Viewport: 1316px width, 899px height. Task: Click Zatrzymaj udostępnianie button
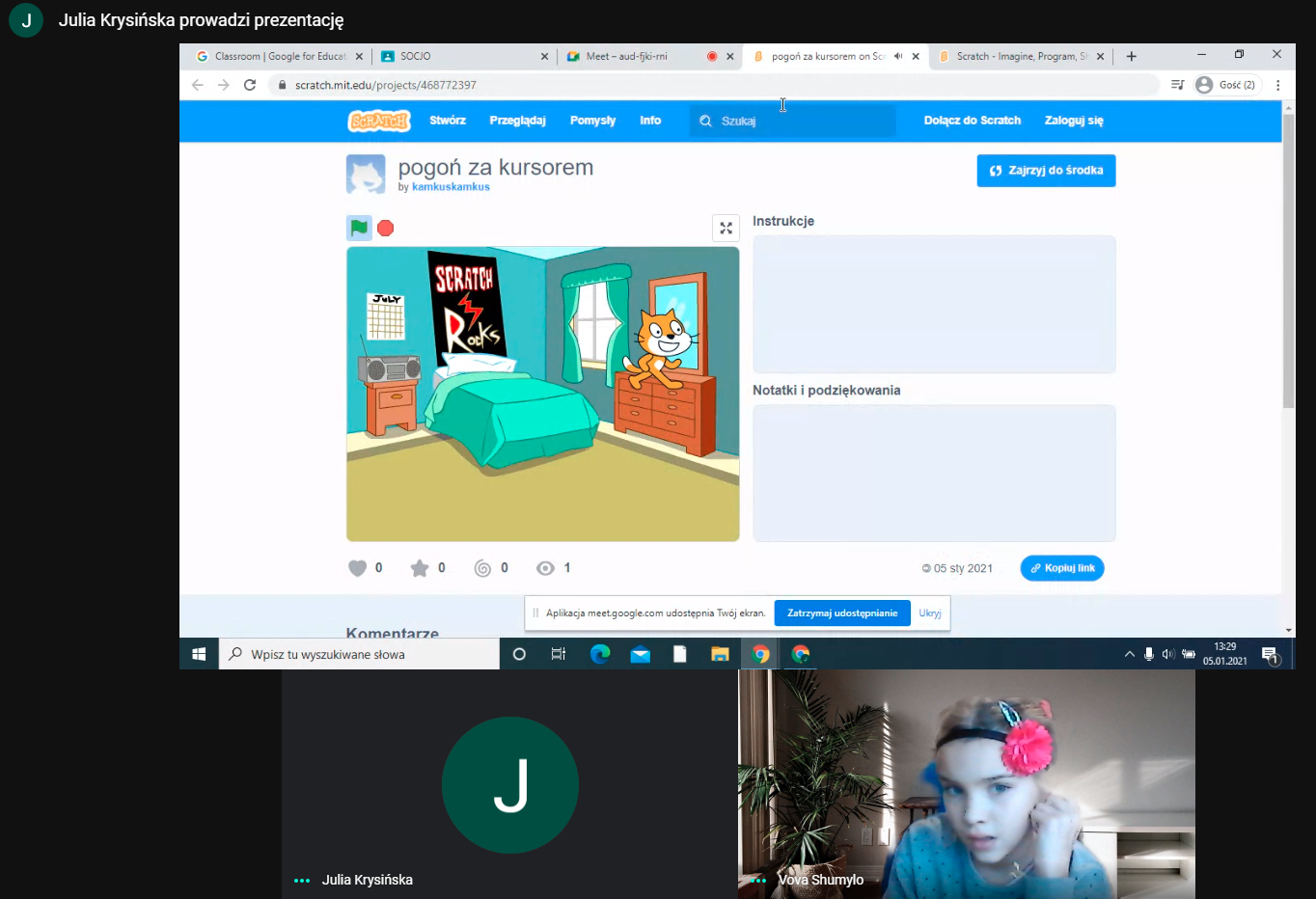click(x=842, y=613)
